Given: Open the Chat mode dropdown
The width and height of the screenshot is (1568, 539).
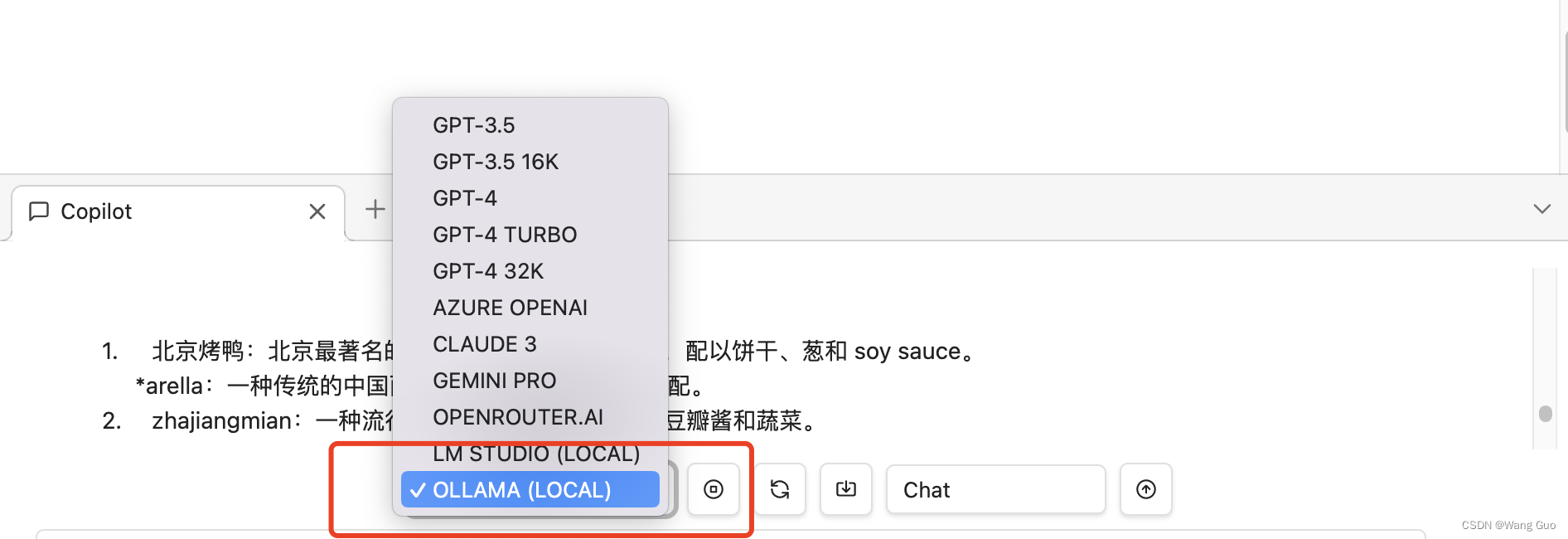Looking at the screenshot, I should point(996,489).
